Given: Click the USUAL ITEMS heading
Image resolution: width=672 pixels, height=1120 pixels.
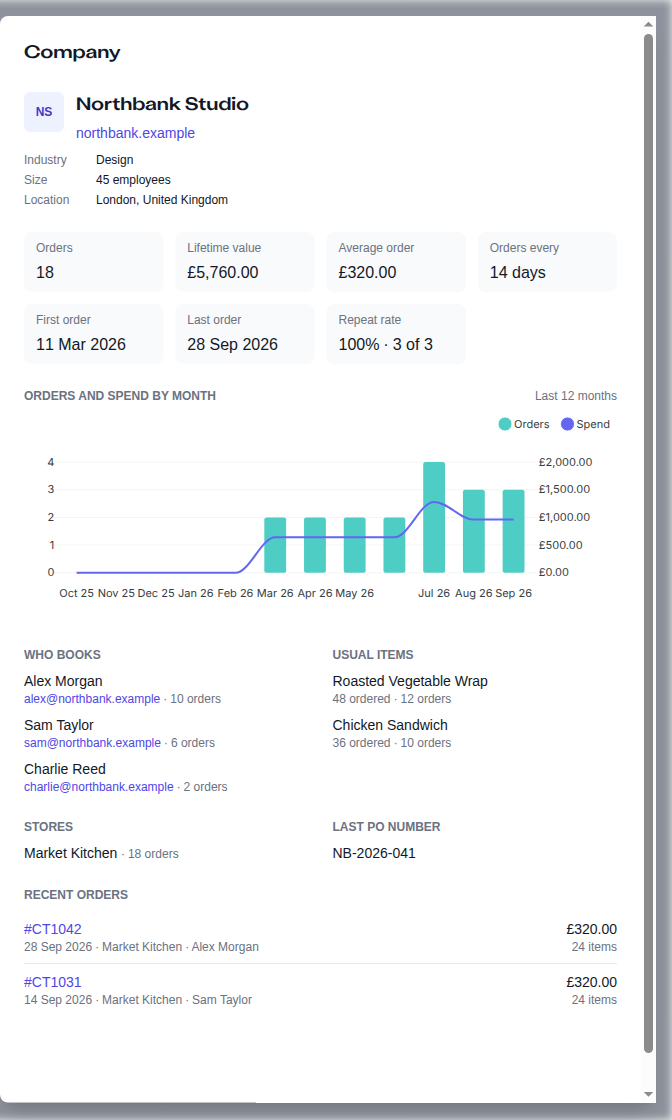Looking at the screenshot, I should 373,654.
